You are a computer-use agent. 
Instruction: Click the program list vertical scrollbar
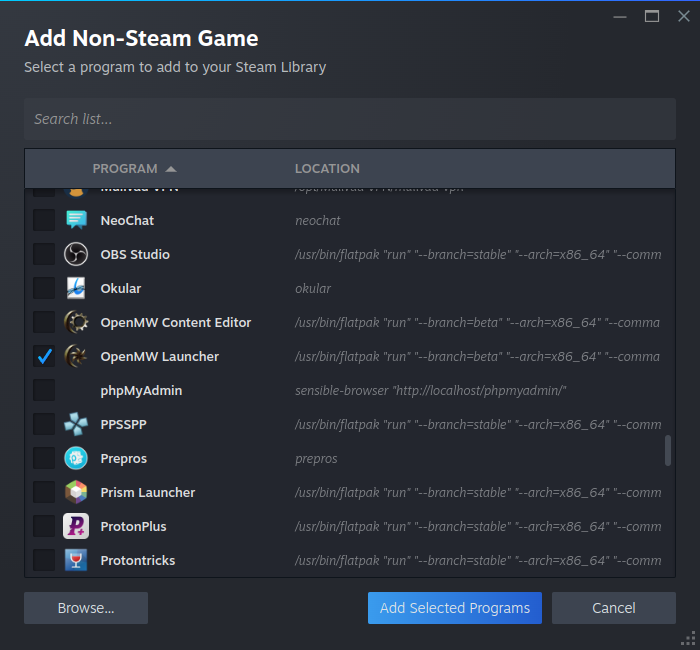click(x=668, y=451)
